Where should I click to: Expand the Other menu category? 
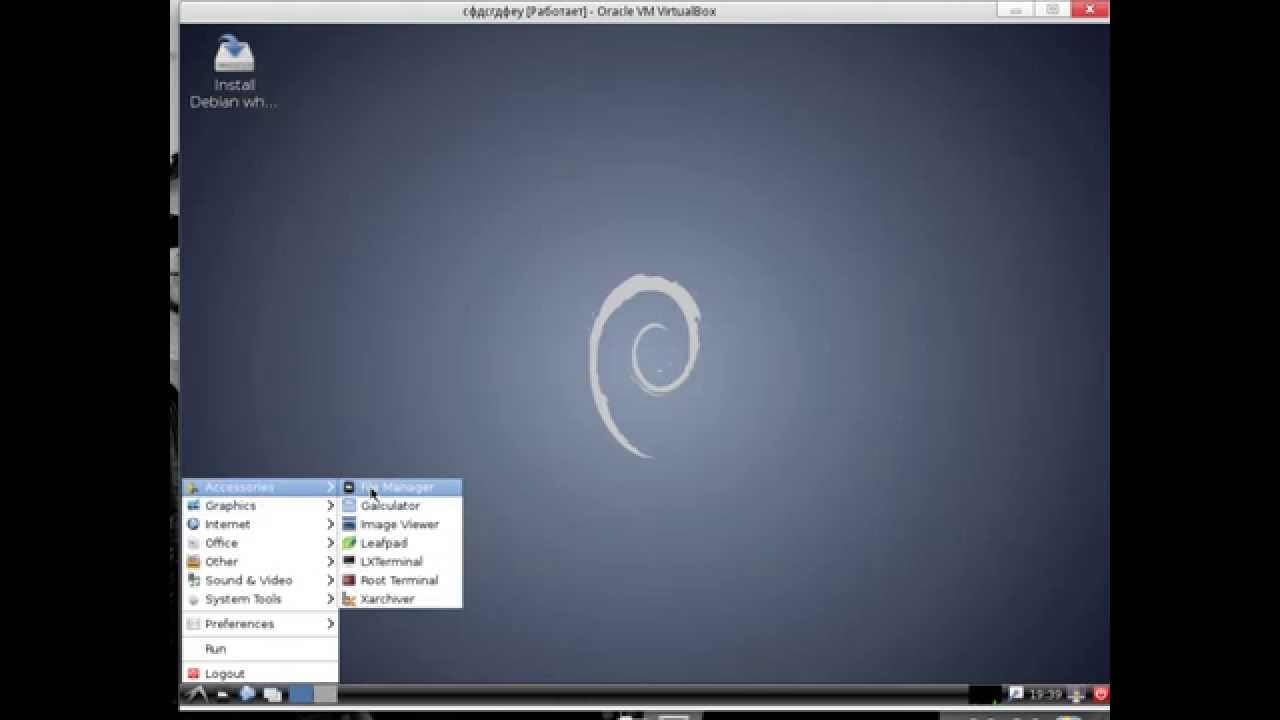point(260,562)
